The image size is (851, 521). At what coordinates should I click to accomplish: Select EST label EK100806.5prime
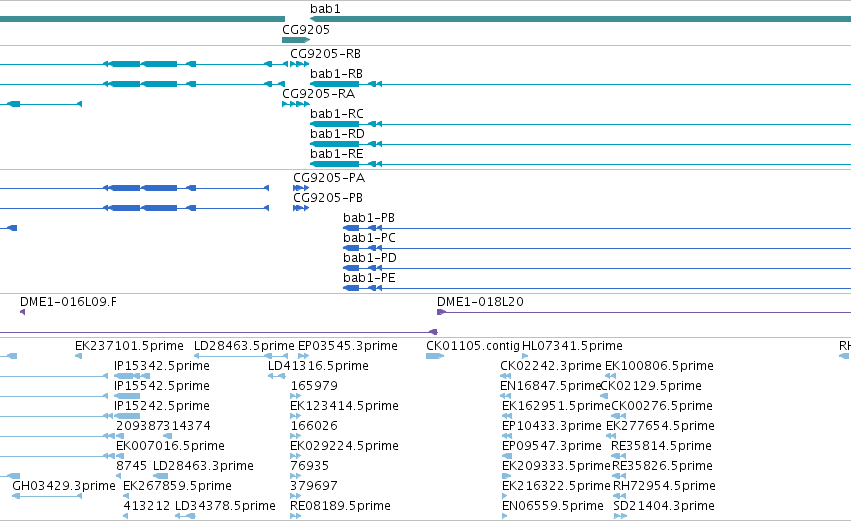[659, 366]
